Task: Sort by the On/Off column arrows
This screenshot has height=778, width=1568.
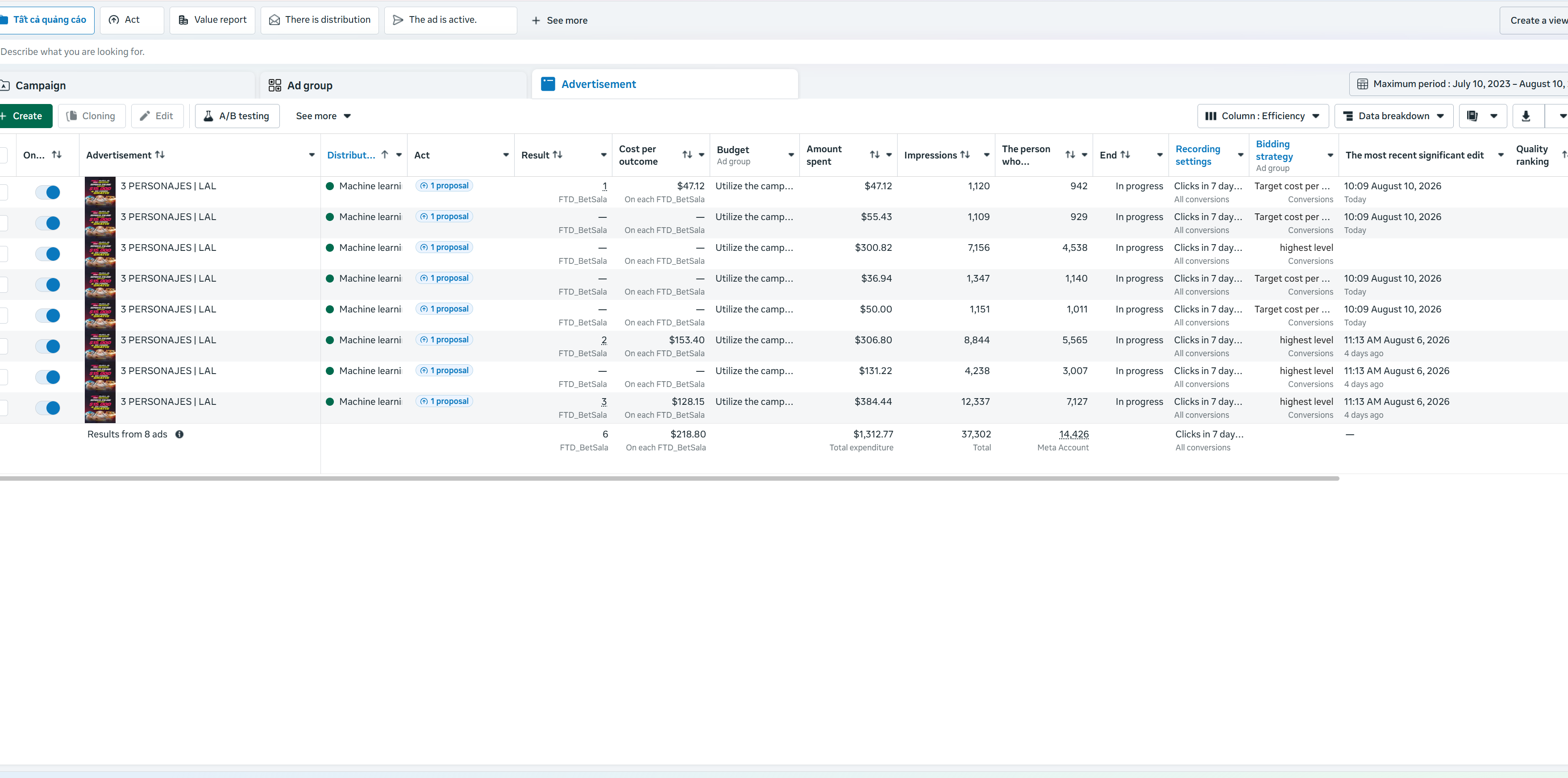Action: click(57, 154)
